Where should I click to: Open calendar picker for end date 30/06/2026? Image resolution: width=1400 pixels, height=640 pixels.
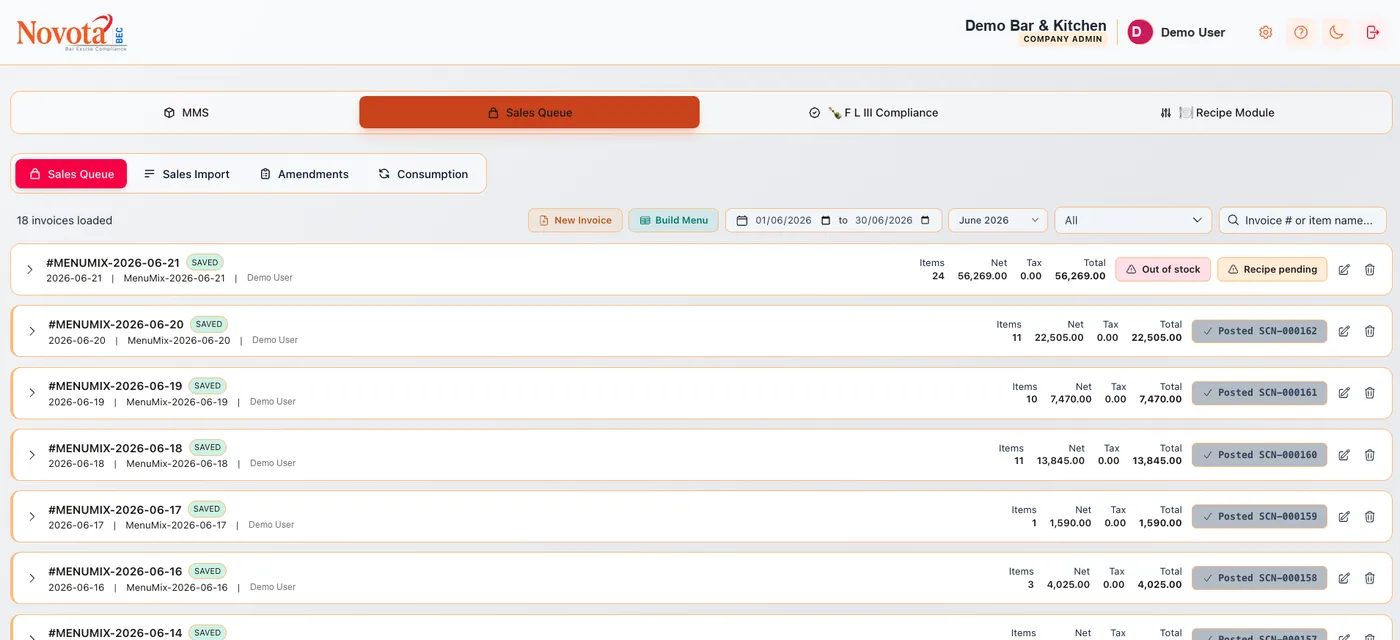click(925, 220)
